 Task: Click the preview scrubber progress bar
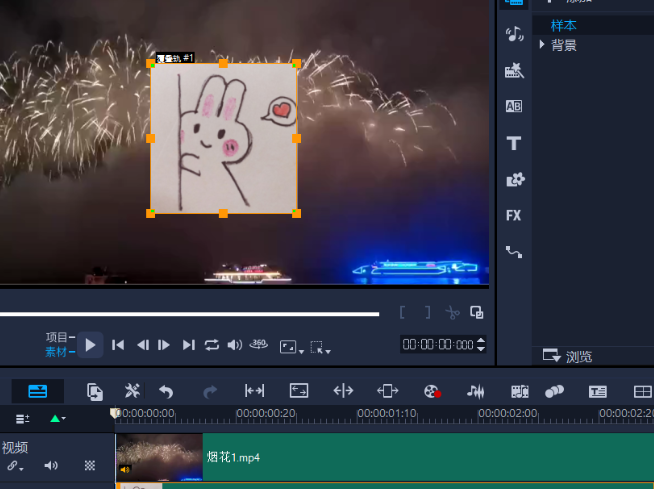[189, 314]
